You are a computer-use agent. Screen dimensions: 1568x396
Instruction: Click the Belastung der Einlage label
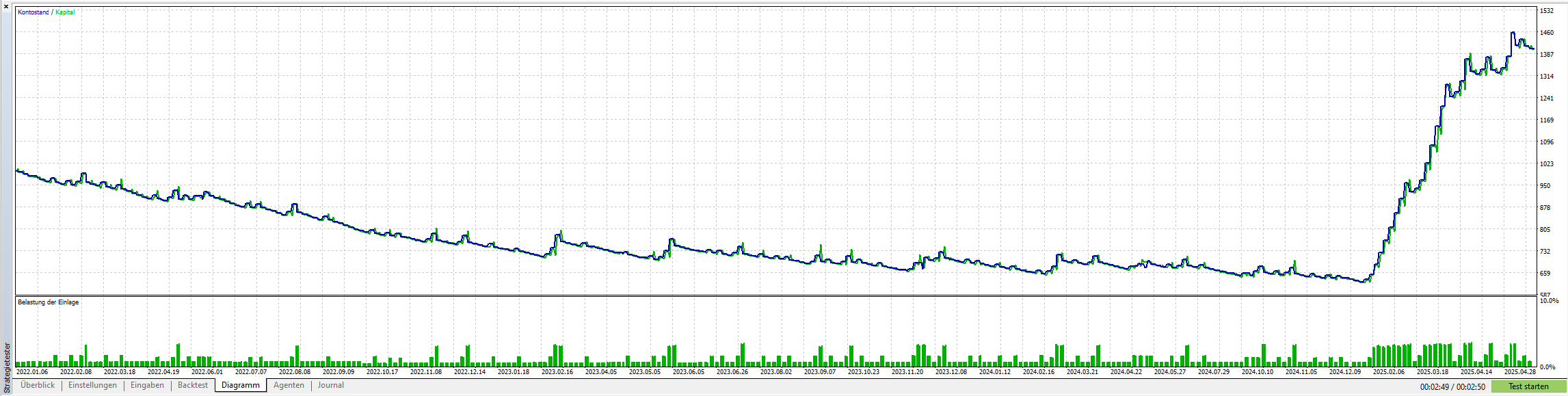[48, 302]
